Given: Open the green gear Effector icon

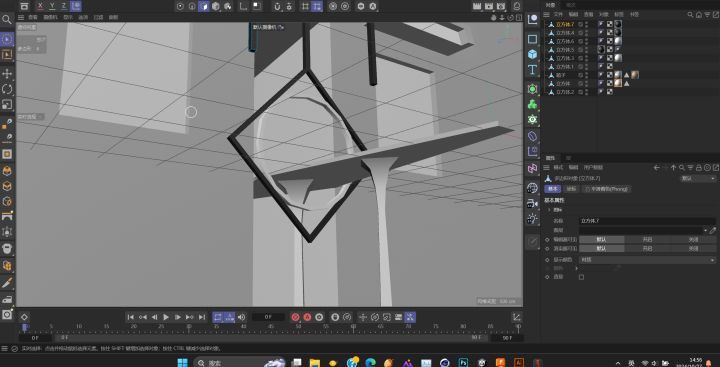Looking at the screenshot, I should [x=532, y=119].
